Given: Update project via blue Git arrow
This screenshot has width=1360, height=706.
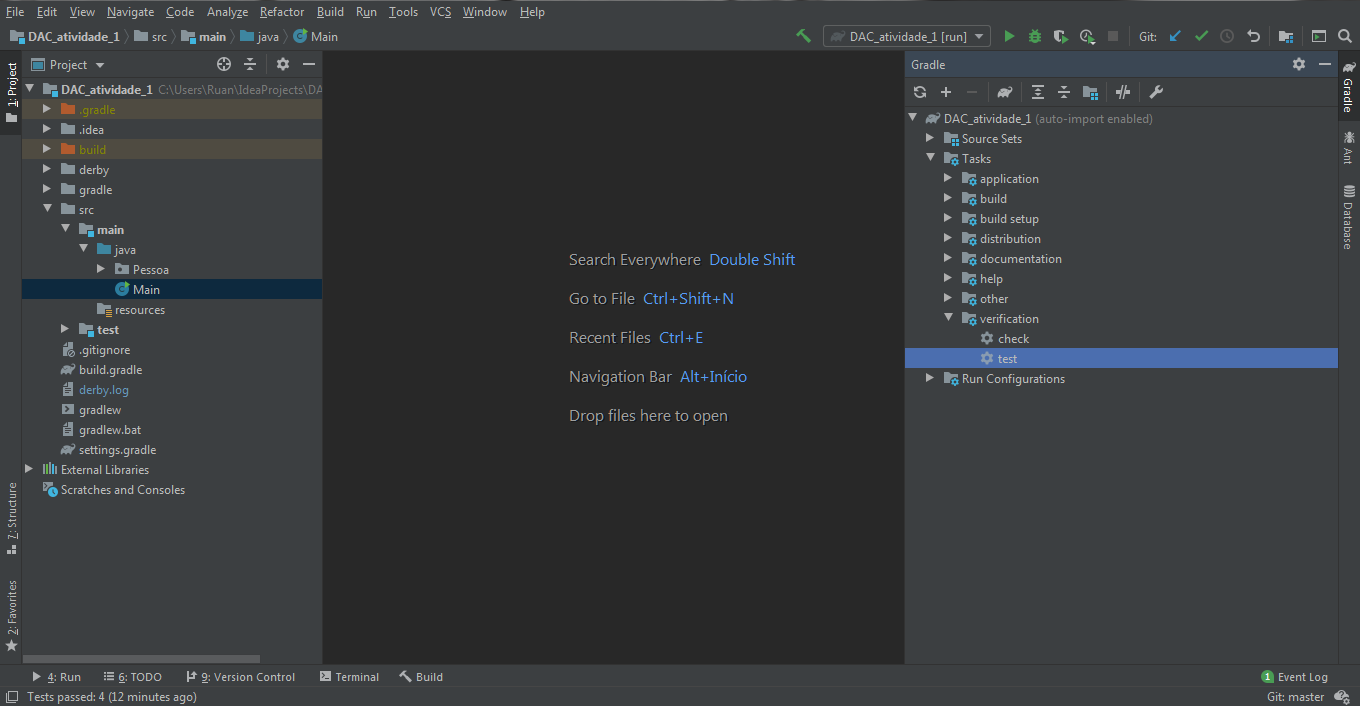Looking at the screenshot, I should coord(1175,36).
